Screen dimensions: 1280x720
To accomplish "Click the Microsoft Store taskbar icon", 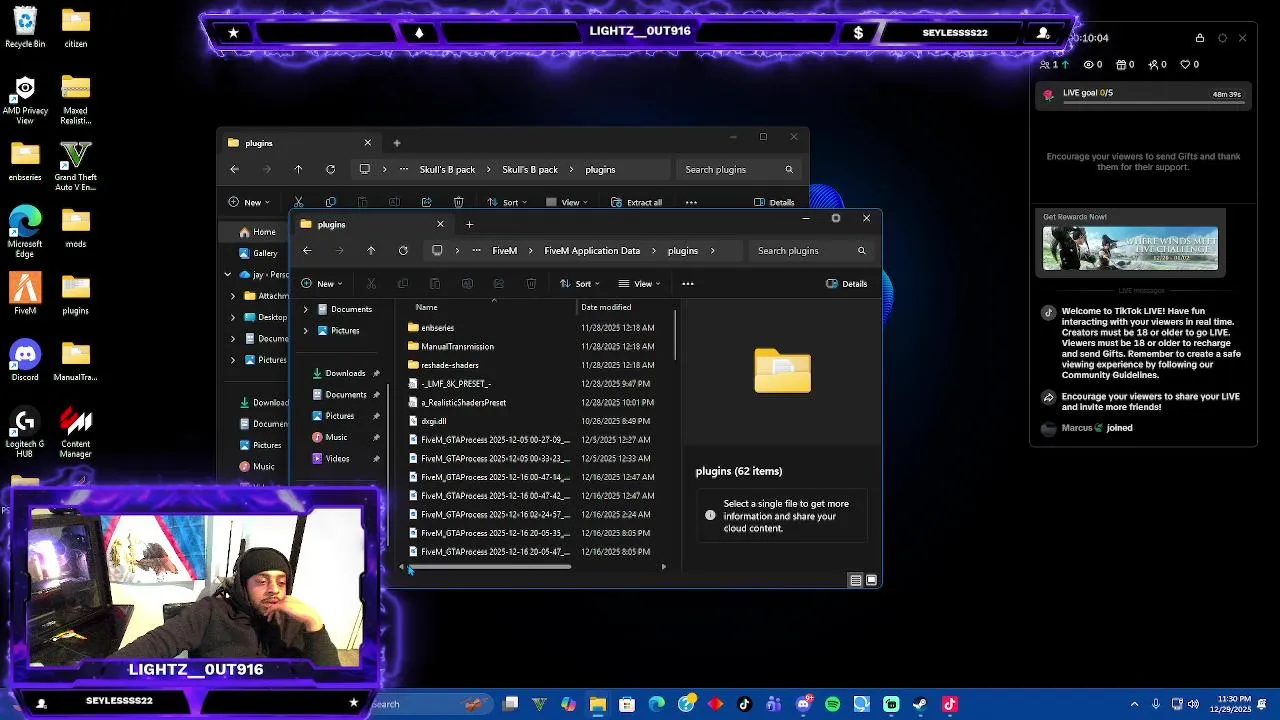I will point(627,704).
